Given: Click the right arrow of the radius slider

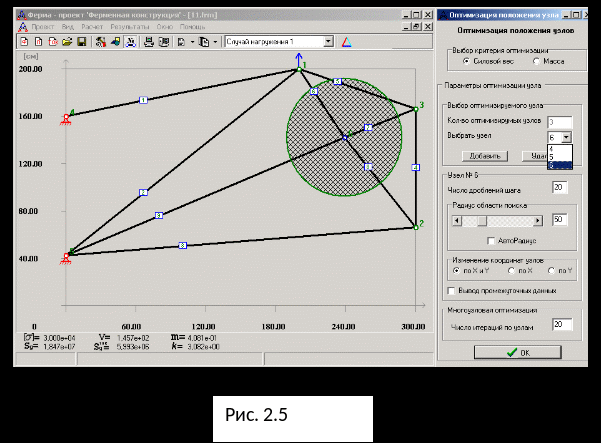Looking at the screenshot, I should tap(538, 221).
